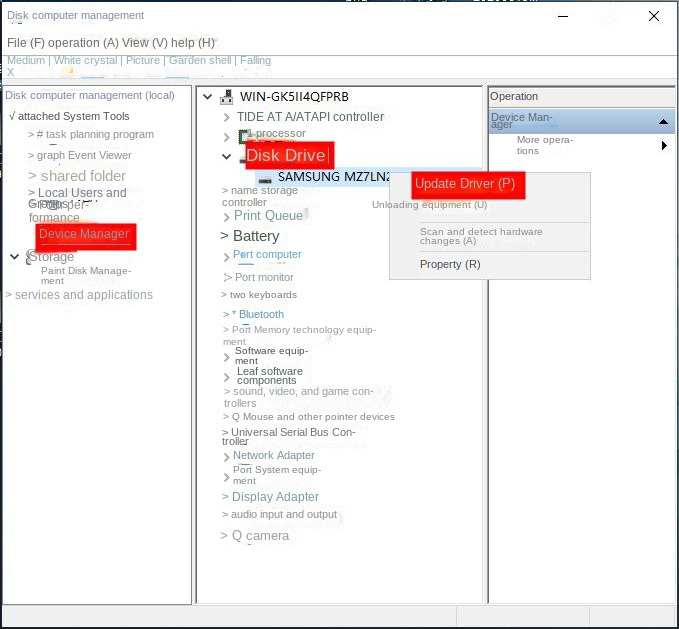Collapse the Disk Drive category

[227, 156]
